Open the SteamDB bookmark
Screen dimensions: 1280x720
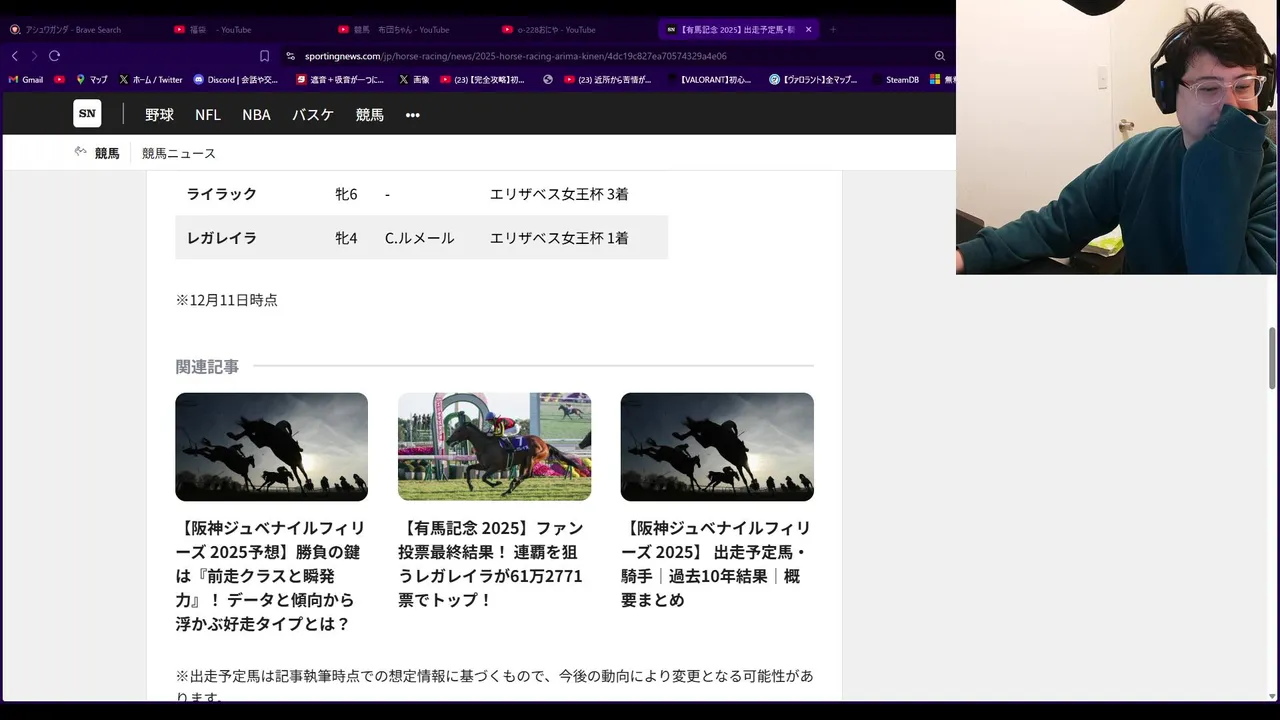tap(895, 79)
